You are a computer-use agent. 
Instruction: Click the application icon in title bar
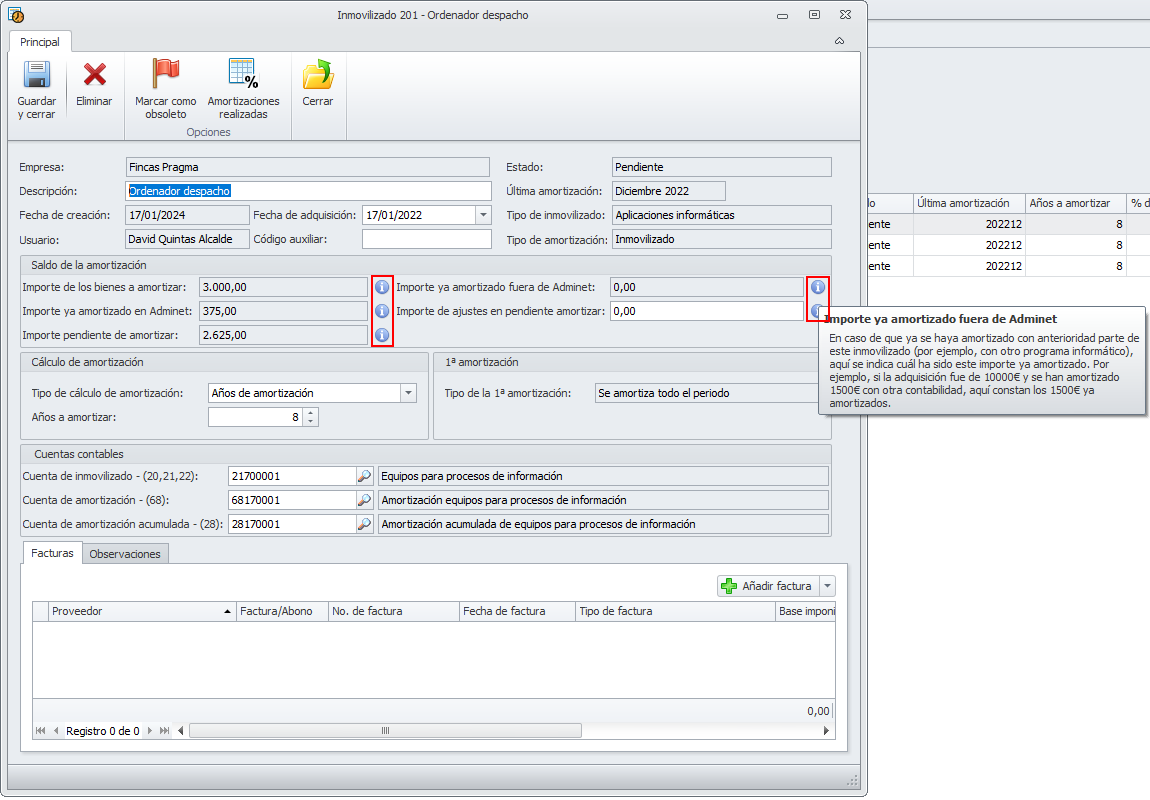point(15,15)
